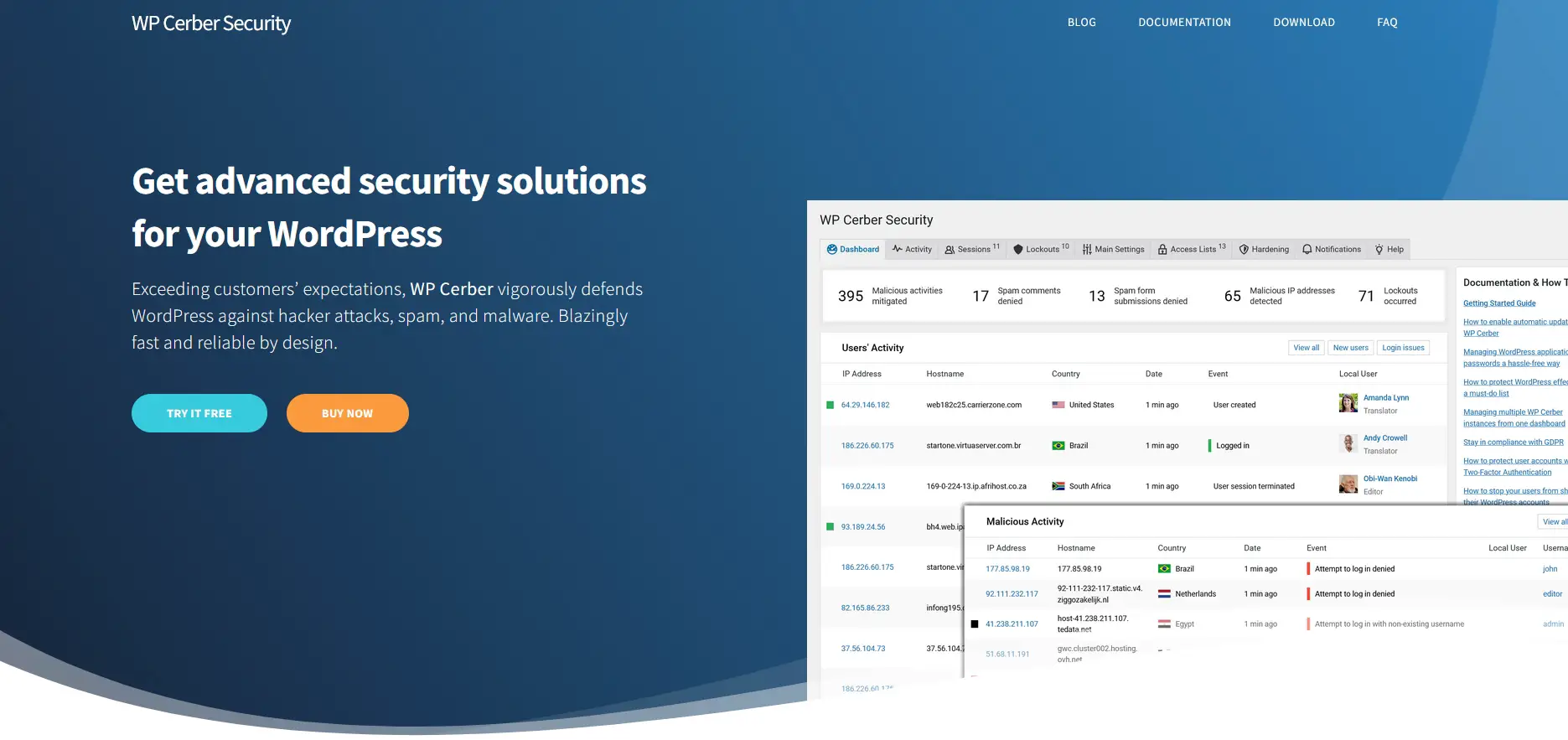
Task: Open the Obi-Wan Kenobi user link
Action: (1389, 479)
